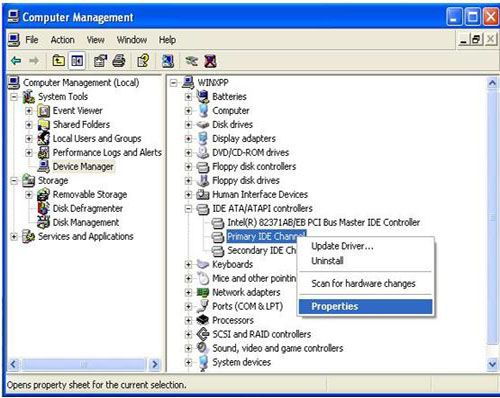Expand the Disk drives node
Image resolution: width=500 pixels, height=398 pixels.
coord(188,125)
